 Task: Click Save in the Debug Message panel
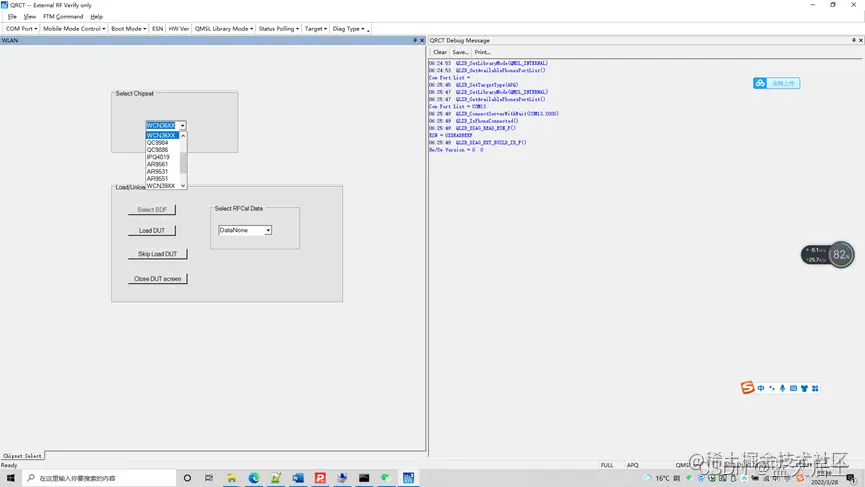[x=460, y=52]
